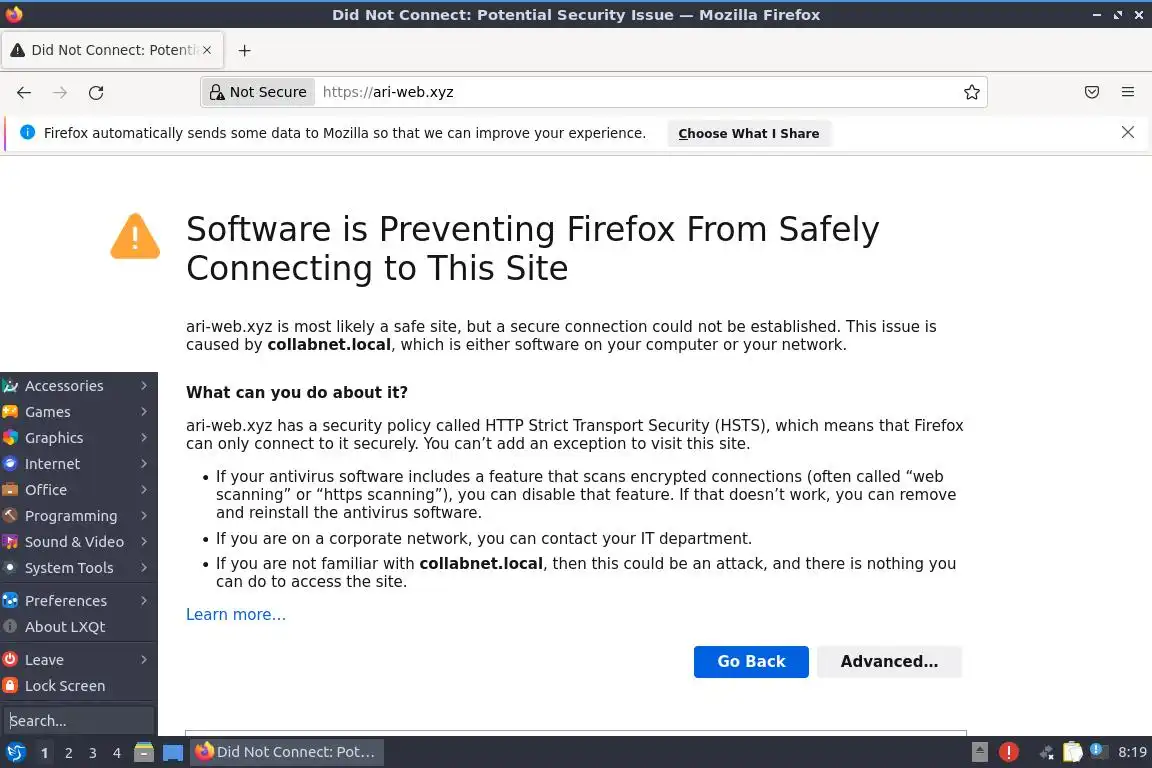This screenshot has height=768, width=1152.
Task: Click the LXQt start menu button
Action: click(15, 752)
